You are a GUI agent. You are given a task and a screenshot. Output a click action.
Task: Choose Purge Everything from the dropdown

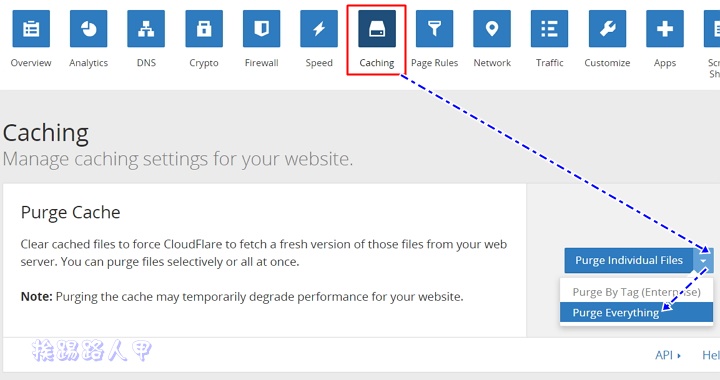click(636, 313)
